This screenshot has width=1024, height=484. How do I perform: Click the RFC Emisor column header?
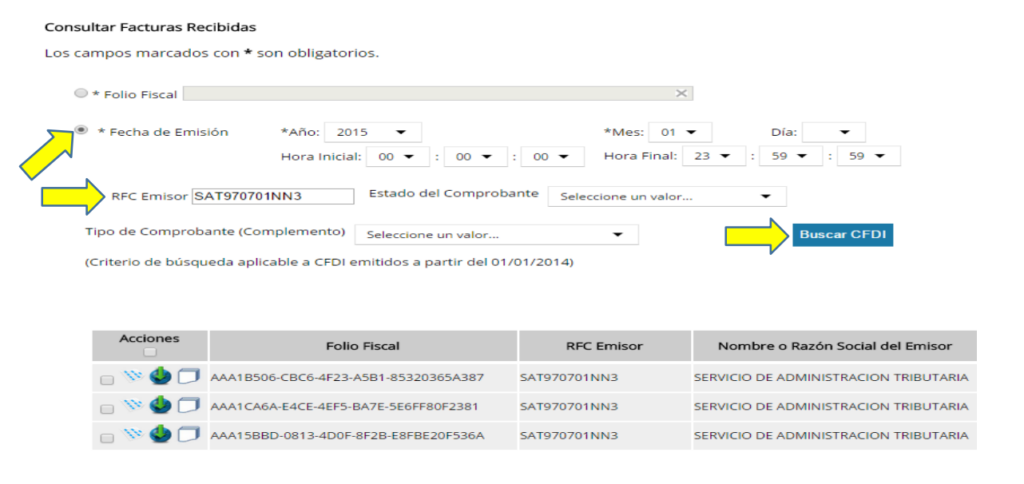click(x=605, y=346)
